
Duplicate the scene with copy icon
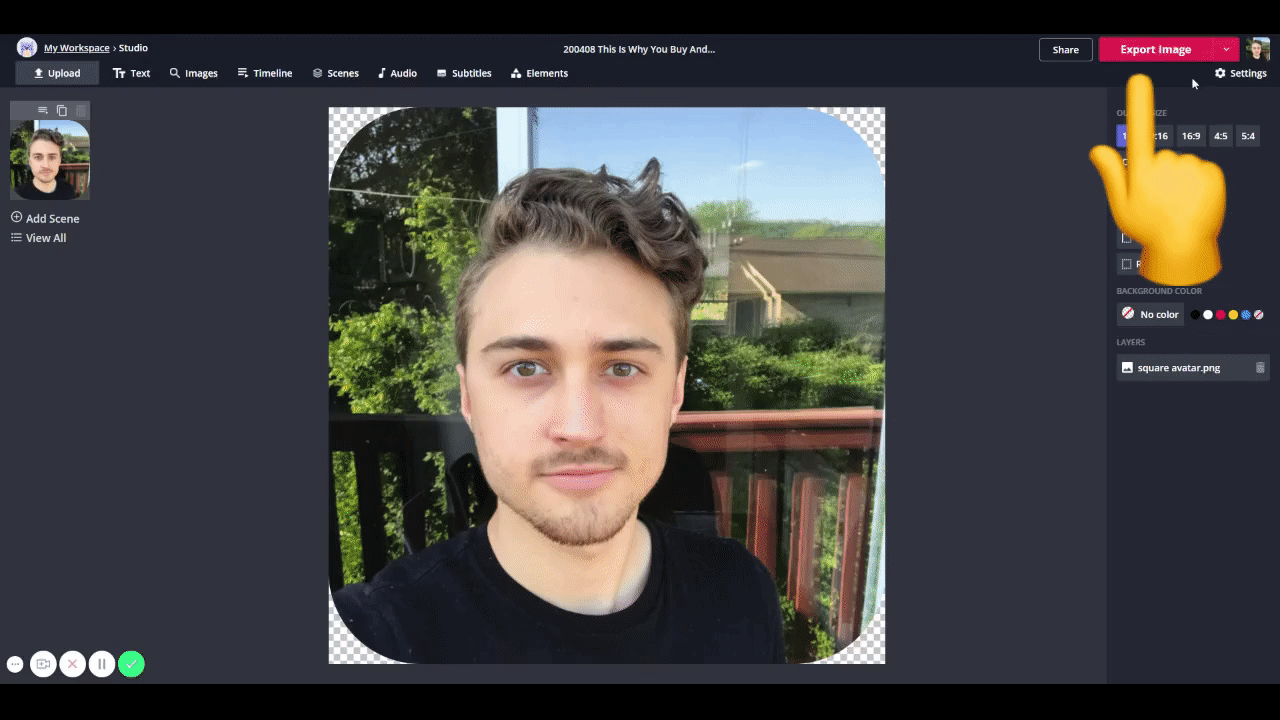click(62, 110)
